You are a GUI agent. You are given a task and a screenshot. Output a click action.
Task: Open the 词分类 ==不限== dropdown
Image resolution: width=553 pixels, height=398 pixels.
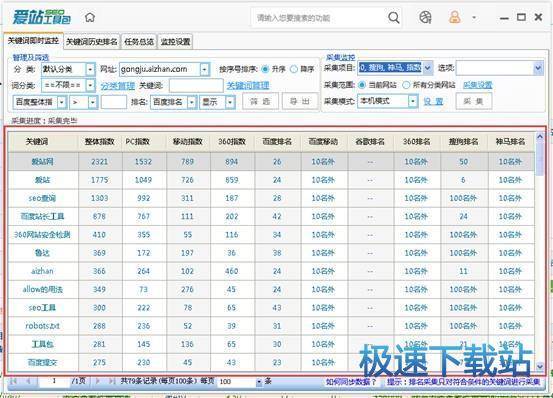pyautogui.click(x=90, y=85)
